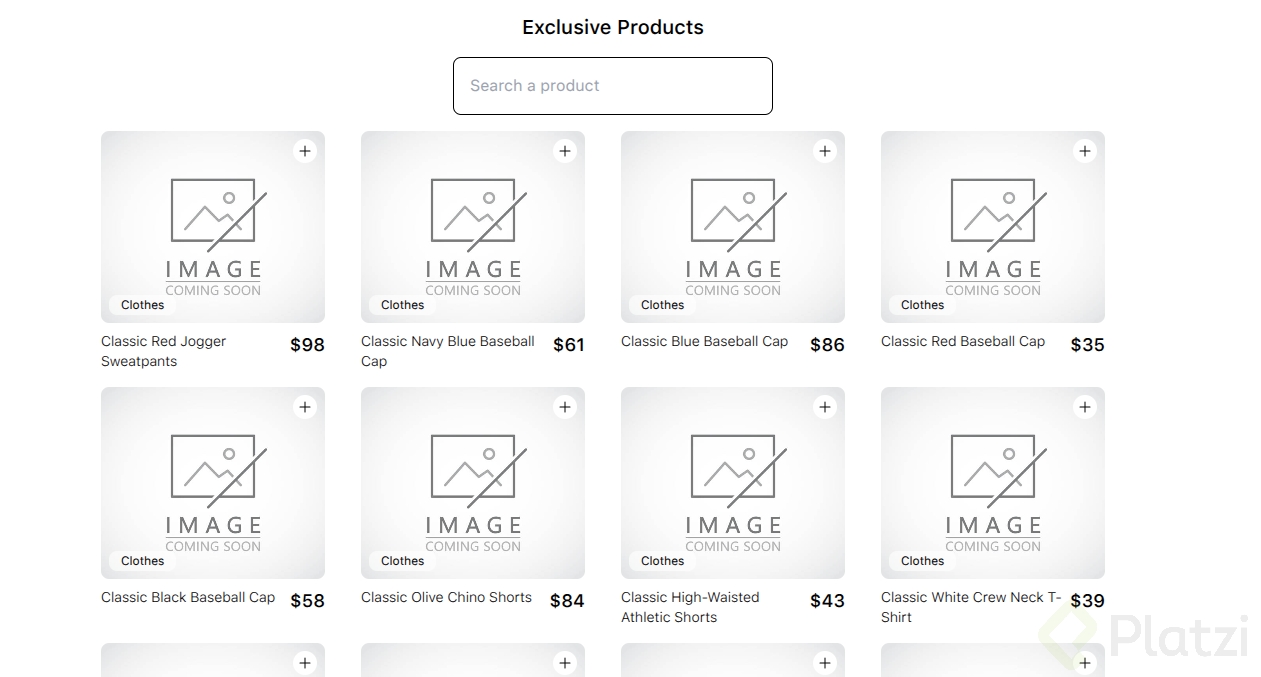Open Classic Red Jogger Sweatpants image
This screenshot has width=1261, height=677.
tap(213, 227)
